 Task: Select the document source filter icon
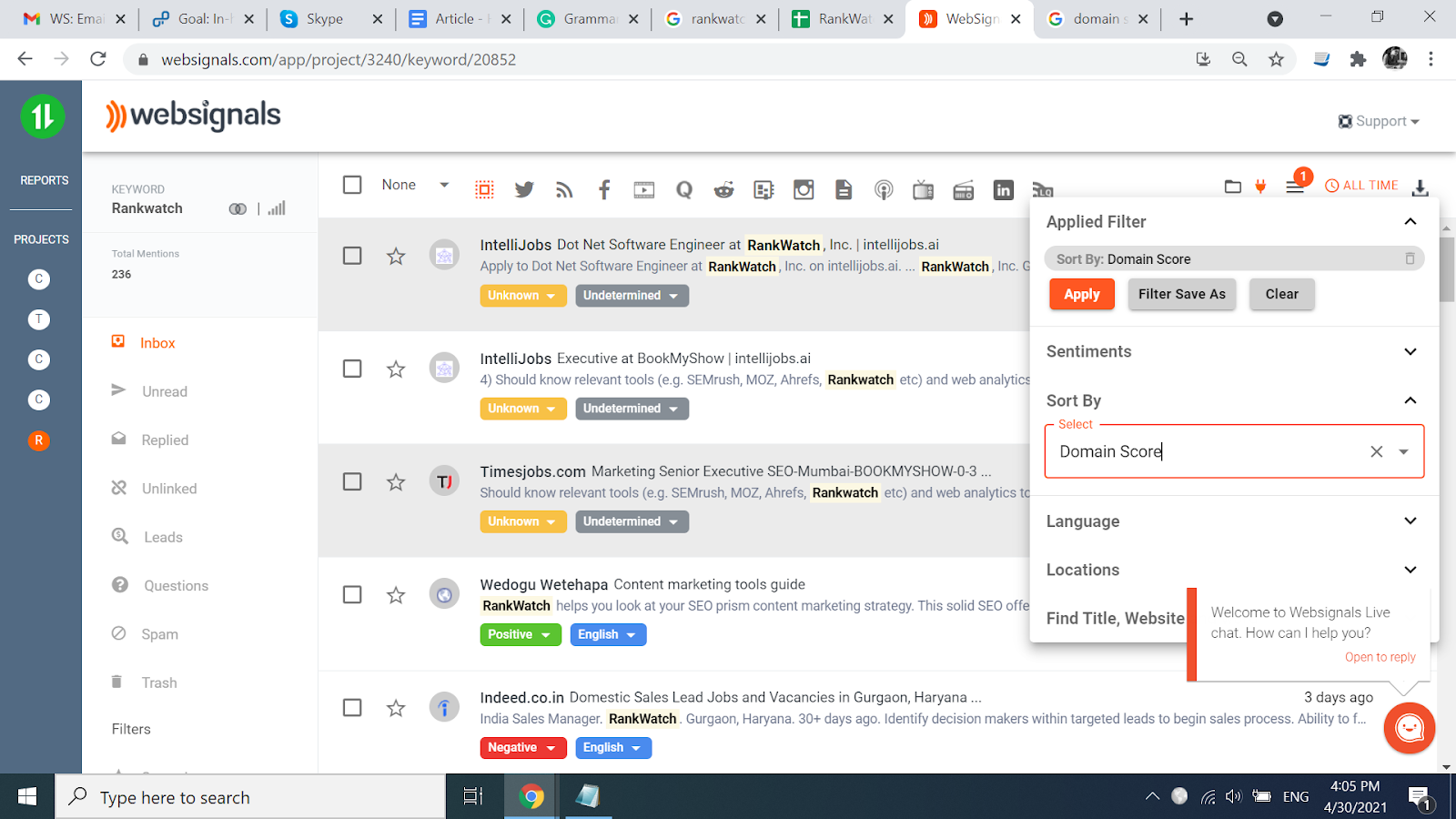pos(844,189)
